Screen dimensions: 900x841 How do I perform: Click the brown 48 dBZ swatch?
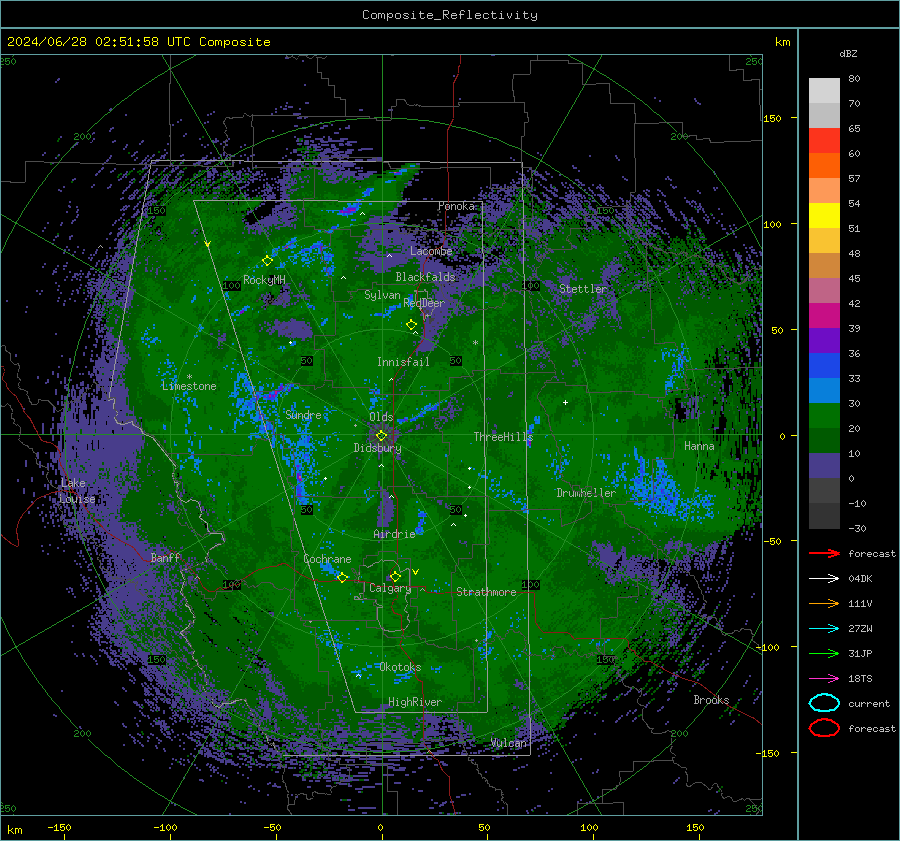click(824, 266)
